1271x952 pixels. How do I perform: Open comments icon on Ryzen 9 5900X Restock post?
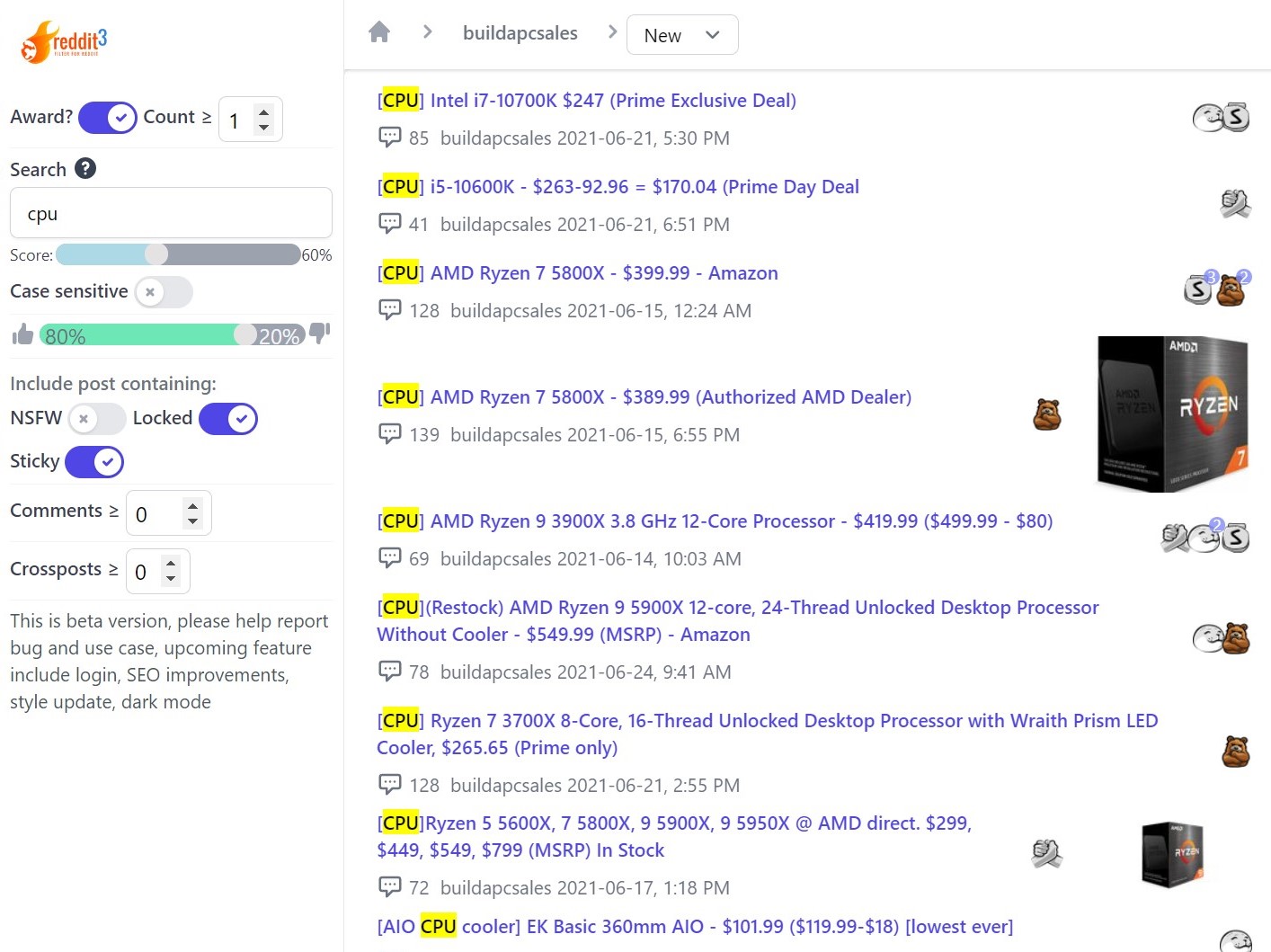tap(390, 672)
